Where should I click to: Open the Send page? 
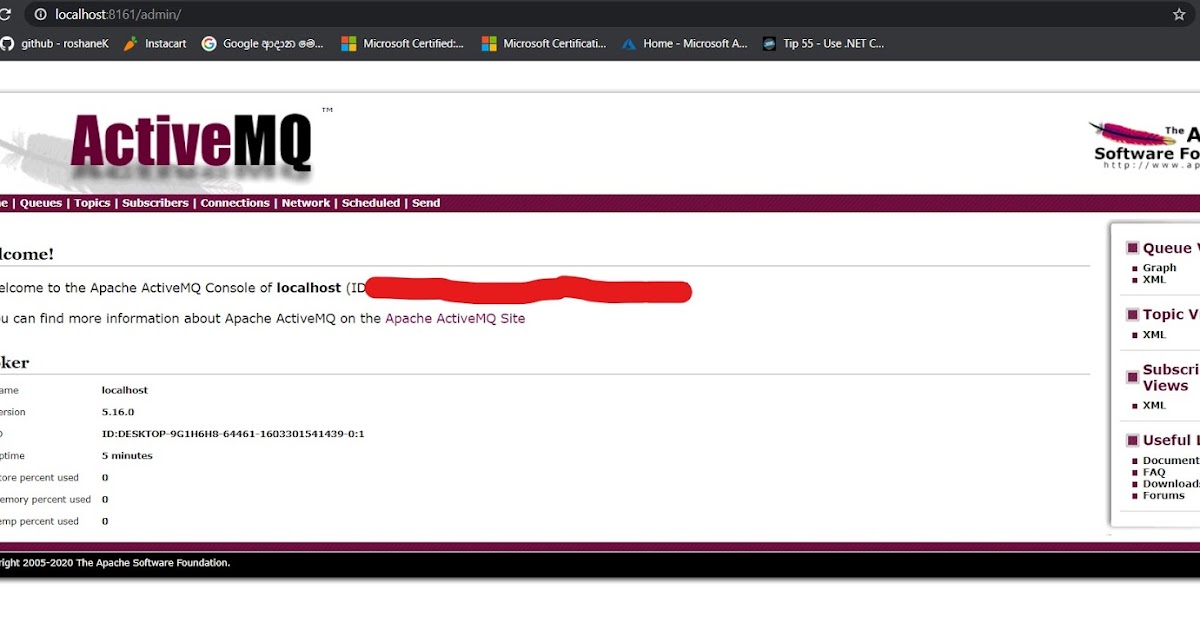coord(426,202)
